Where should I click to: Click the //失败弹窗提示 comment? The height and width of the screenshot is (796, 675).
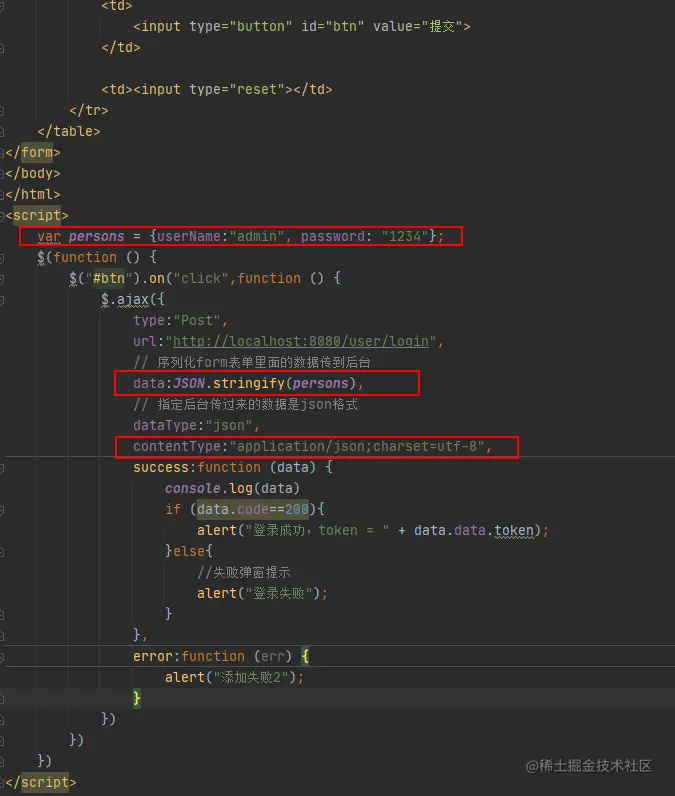pos(244,572)
